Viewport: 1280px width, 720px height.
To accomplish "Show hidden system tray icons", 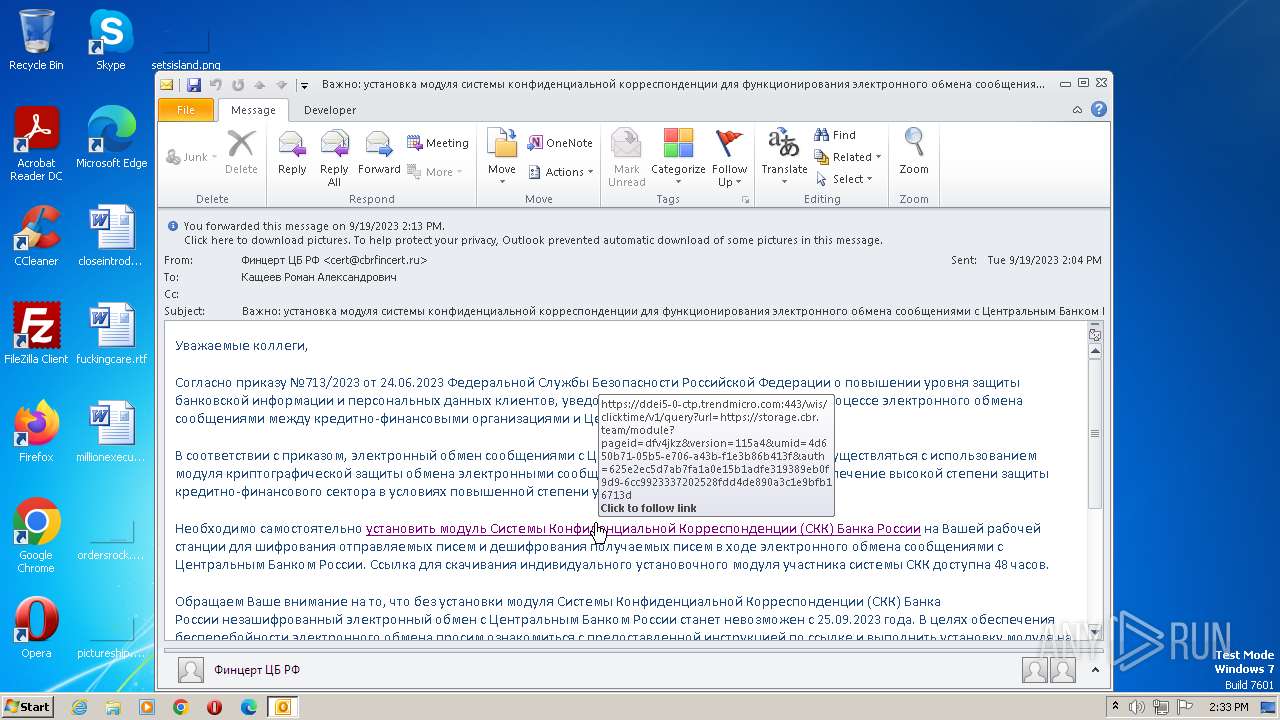I will pyautogui.click(x=1116, y=707).
